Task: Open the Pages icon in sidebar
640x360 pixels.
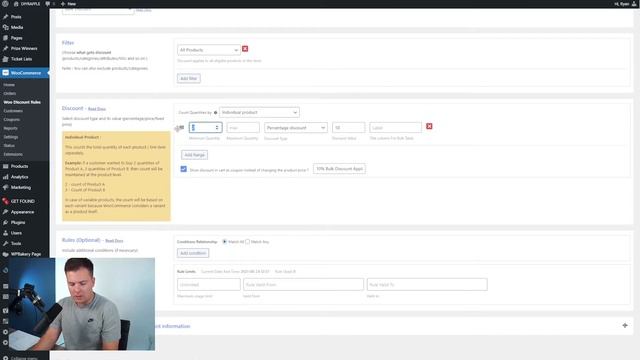Action: [x=5, y=38]
